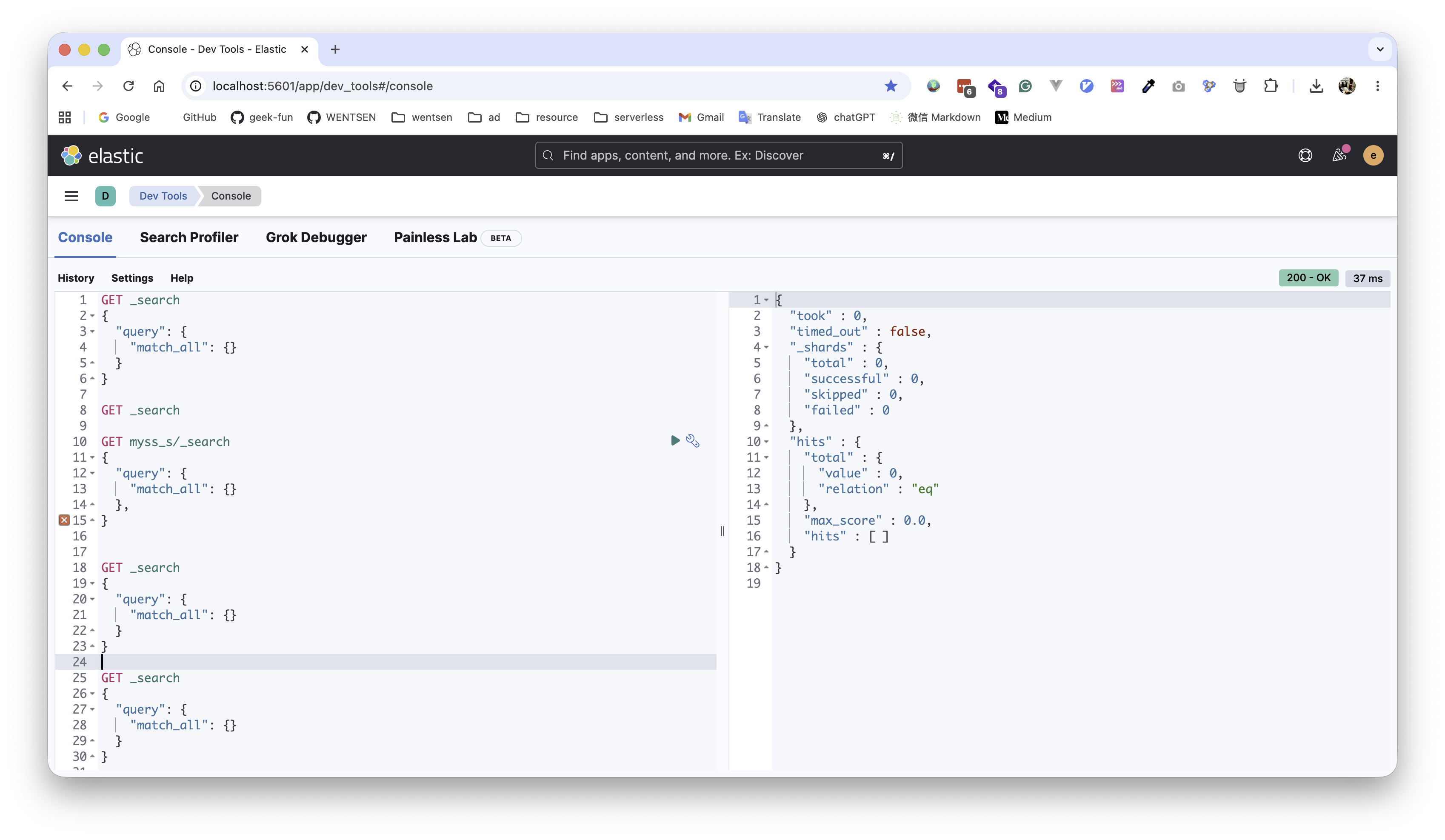Screen dimensions: 1445x840
Task: Collapse the query fold on editor line 12
Action: coord(92,473)
